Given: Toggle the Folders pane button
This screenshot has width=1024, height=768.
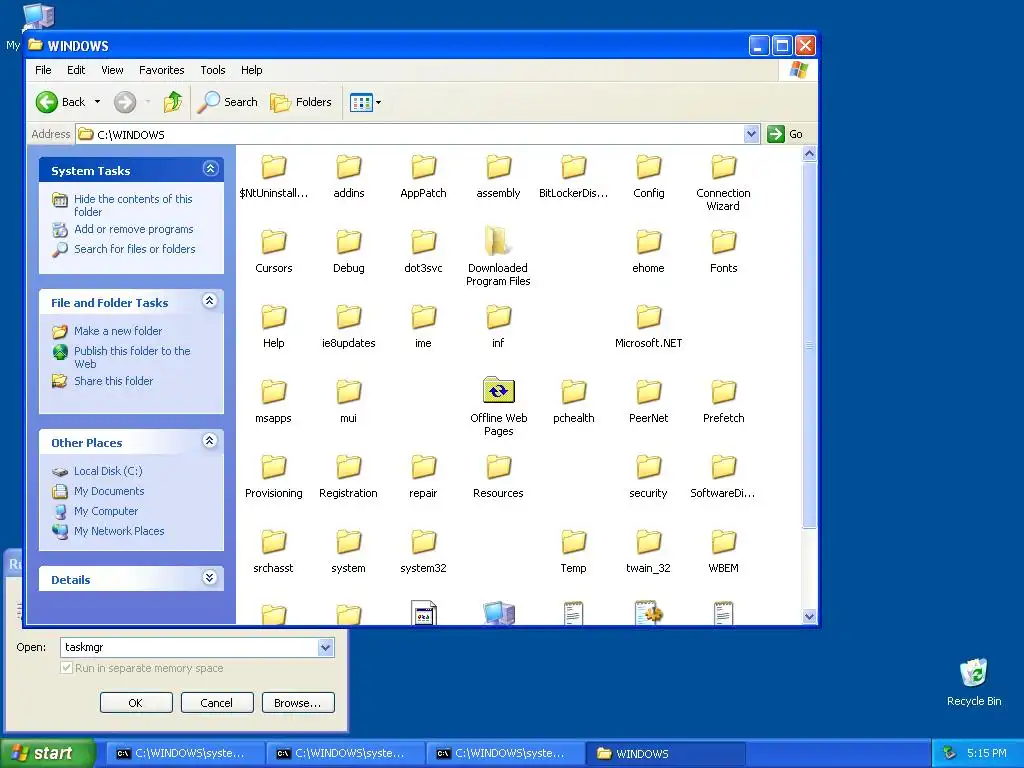Looking at the screenshot, I should click(x=301, y=102).
